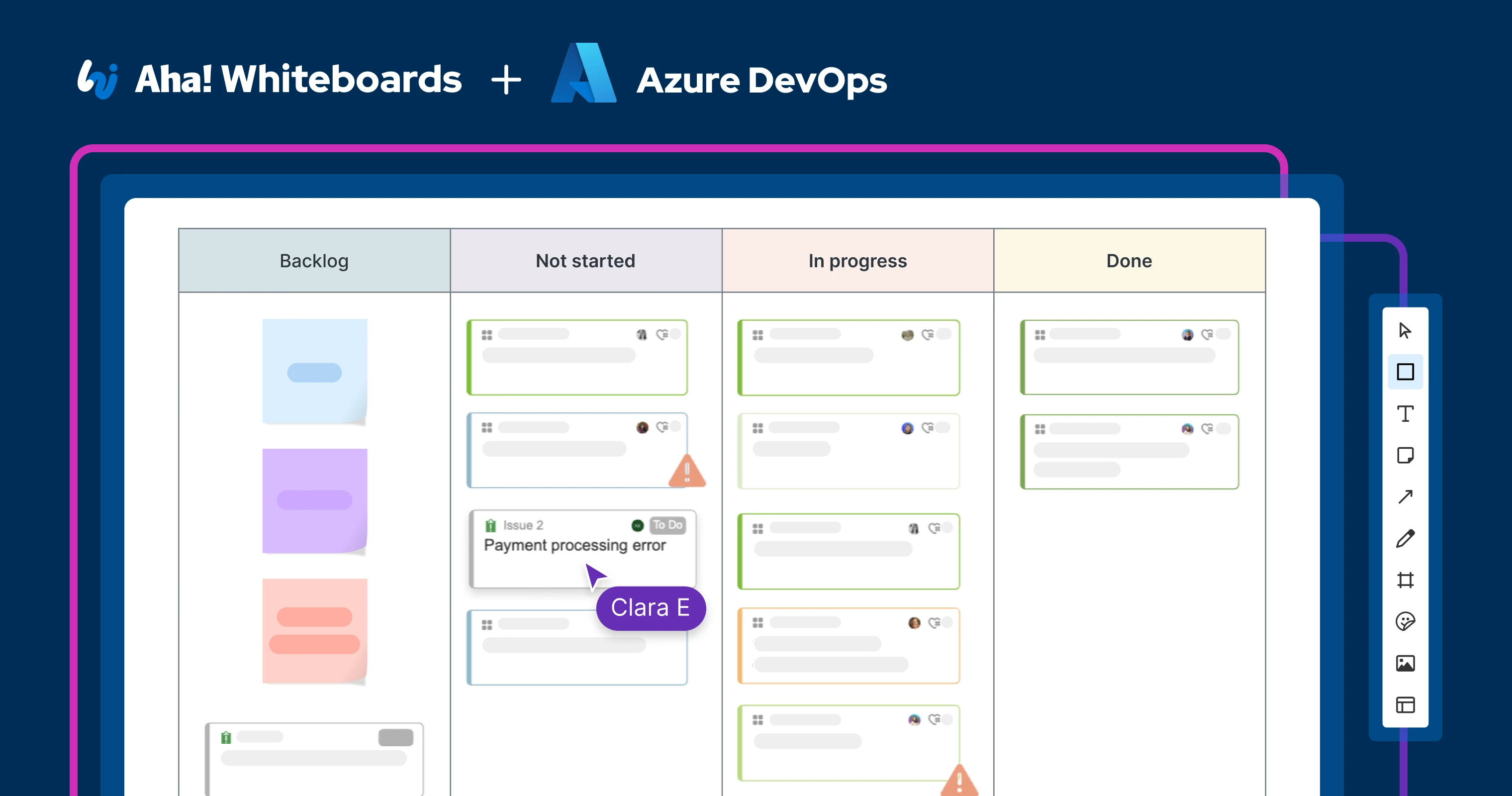
Task: Select the pointer arrow tool
Action: (1405, 330)
